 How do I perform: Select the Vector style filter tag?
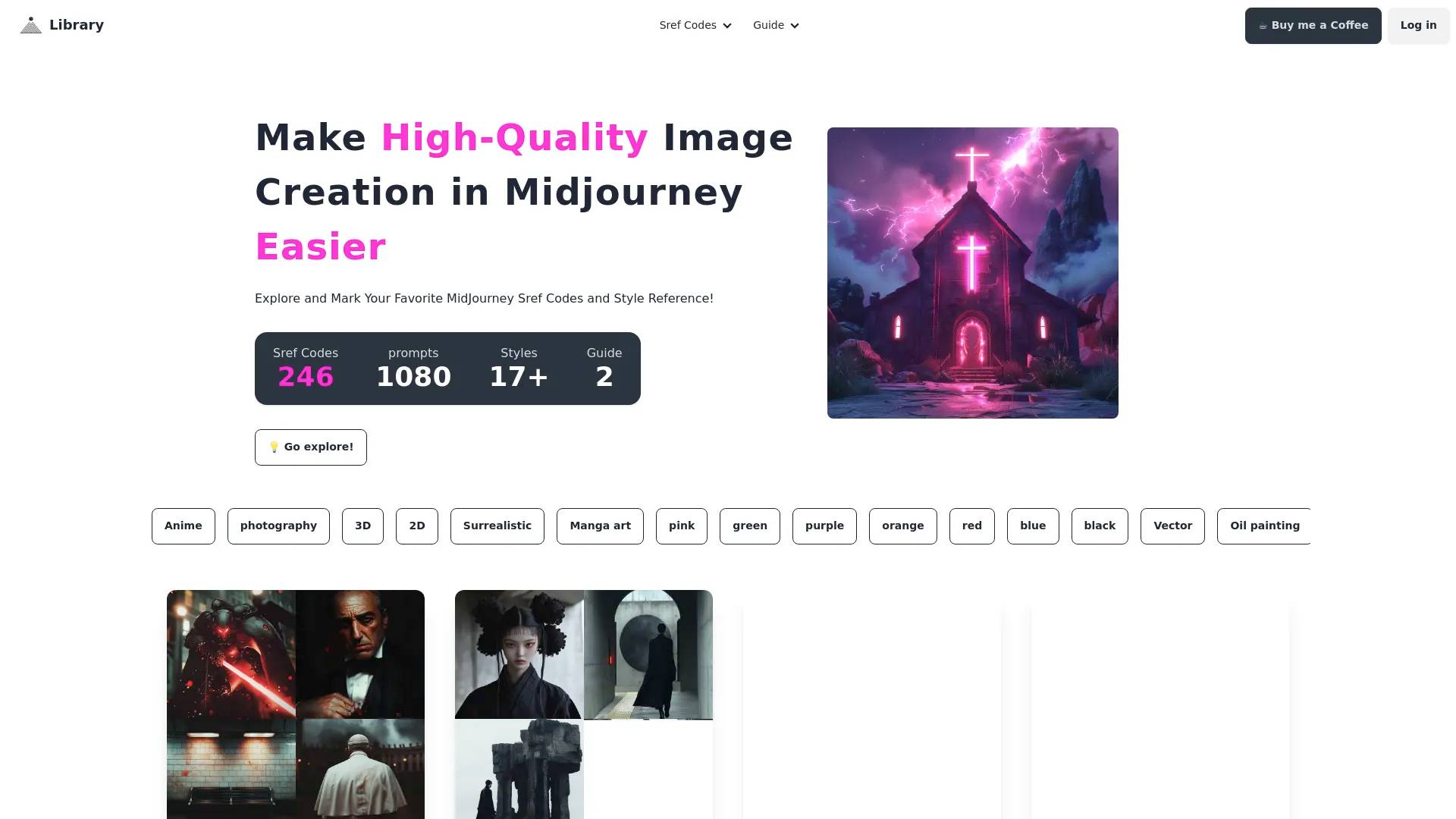[1172, 525]
